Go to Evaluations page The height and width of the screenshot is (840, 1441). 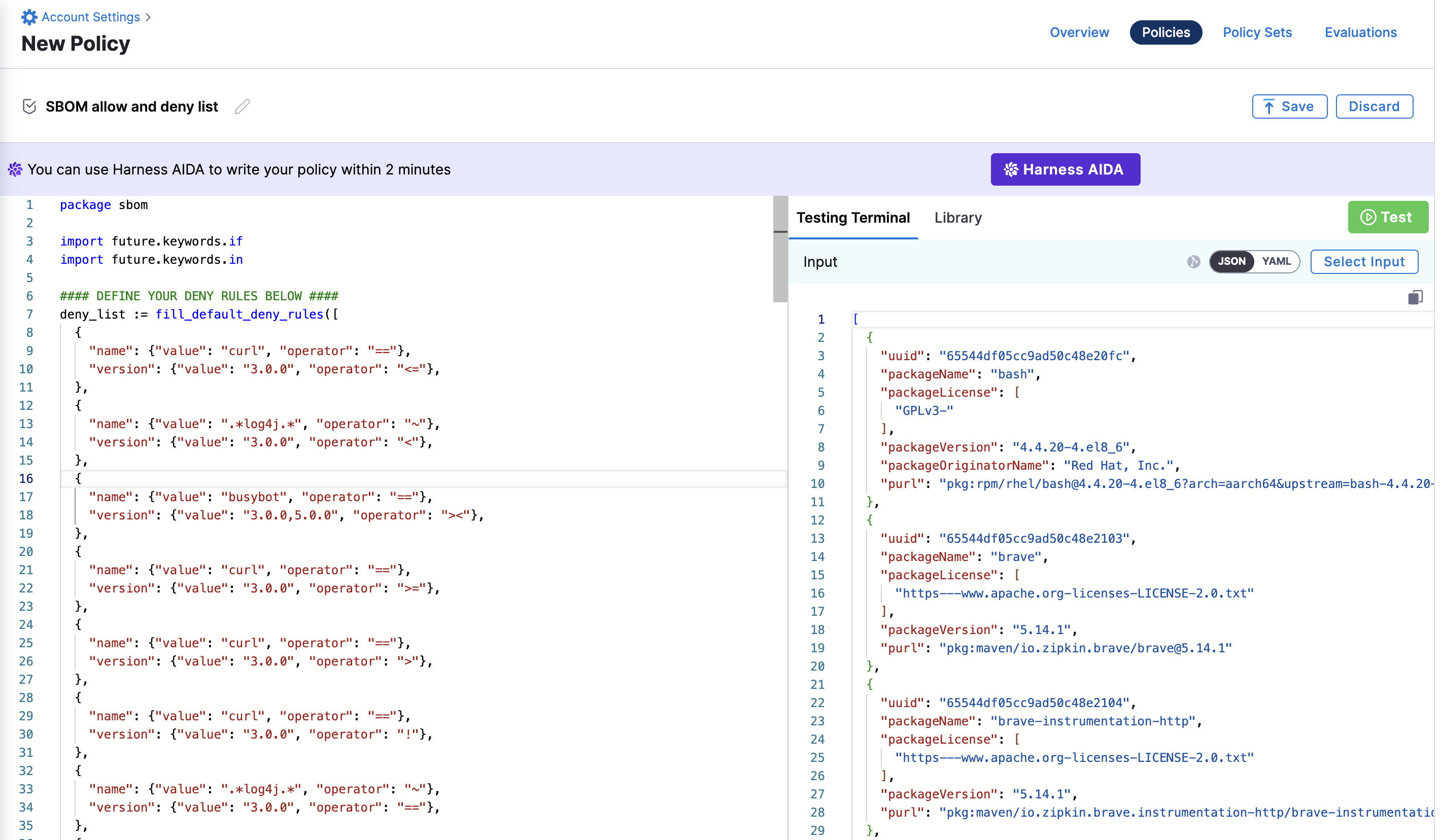pyautogui.click(x=1360, y=32)
